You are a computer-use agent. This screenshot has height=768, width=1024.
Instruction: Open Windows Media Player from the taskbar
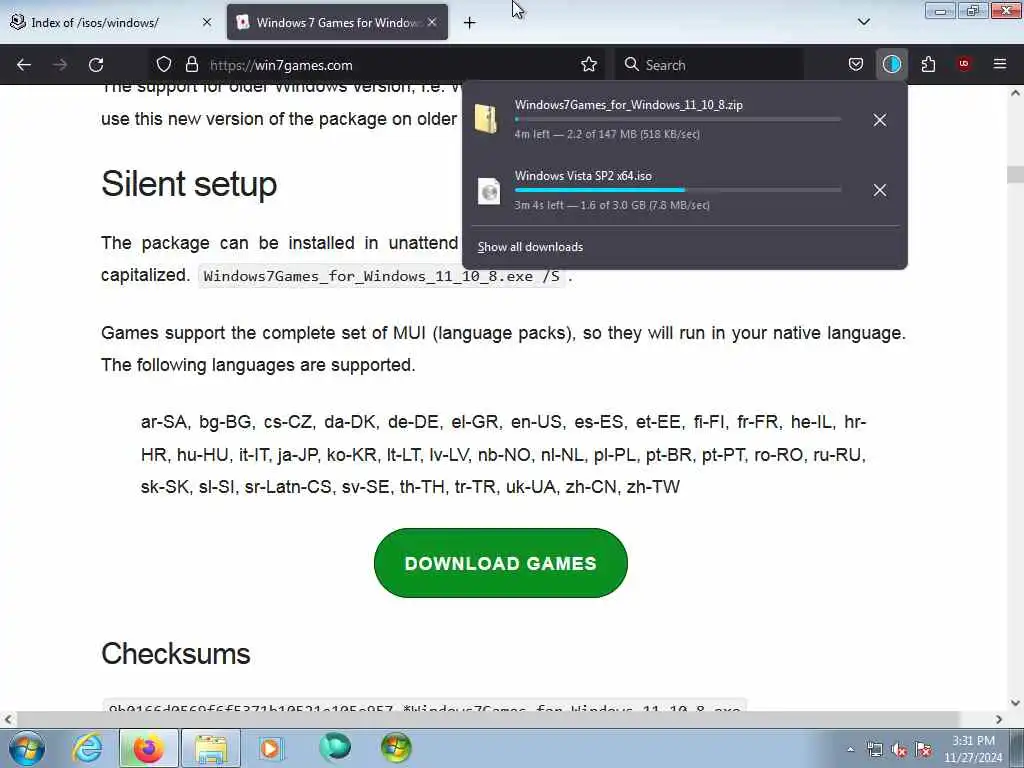(x=270, y=748)
